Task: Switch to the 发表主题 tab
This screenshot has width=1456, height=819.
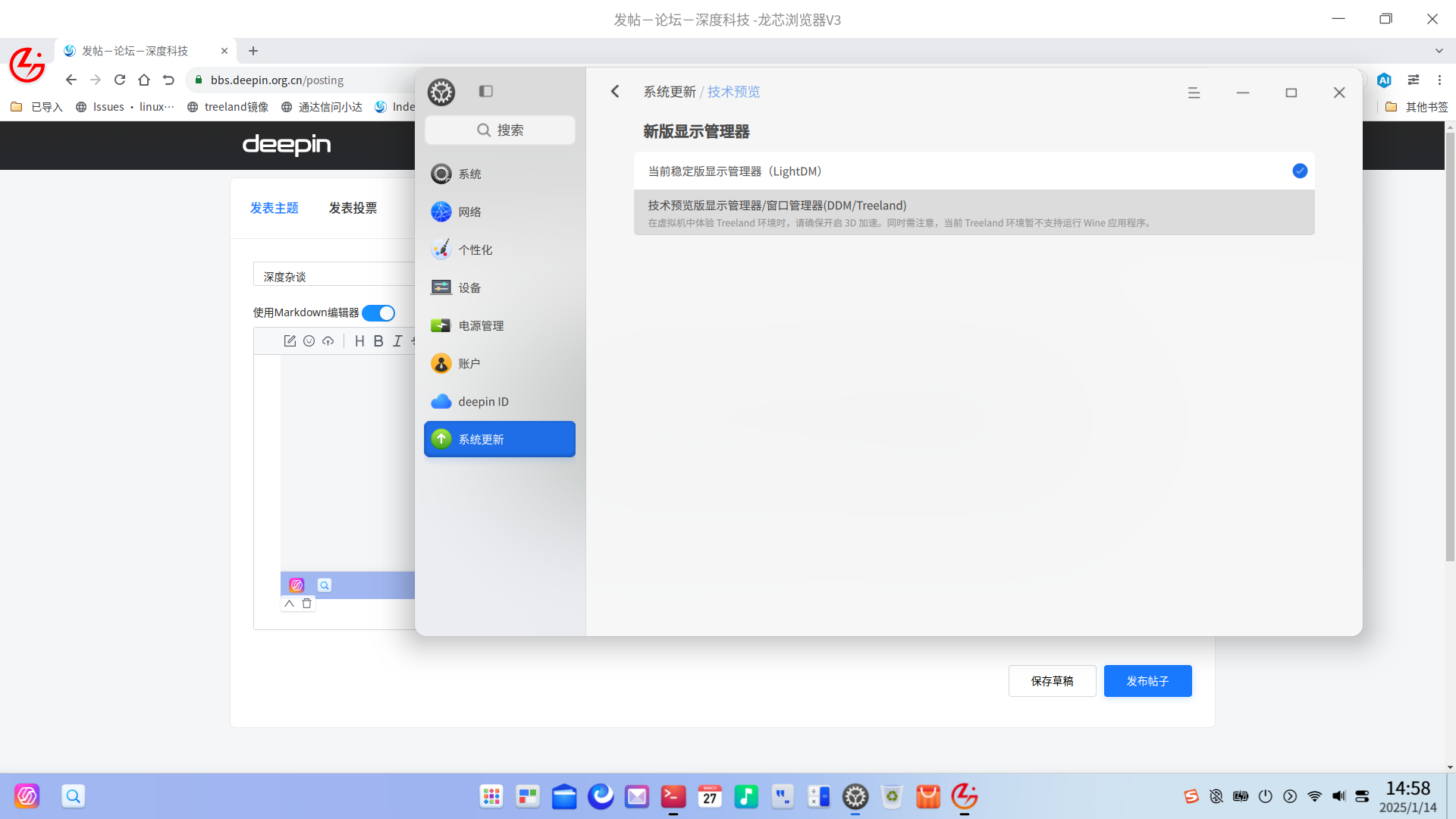Action: pos(275,208)
